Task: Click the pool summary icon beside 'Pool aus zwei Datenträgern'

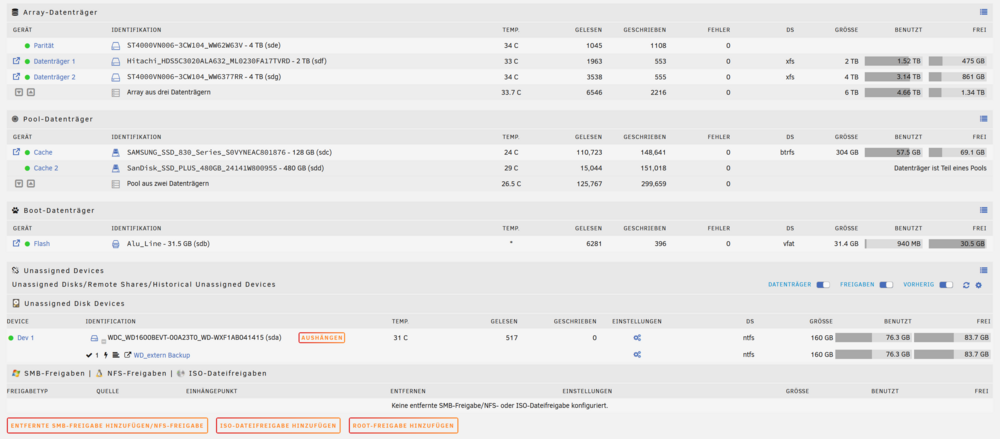Action: pyautogui.click(x=116, y=183)
